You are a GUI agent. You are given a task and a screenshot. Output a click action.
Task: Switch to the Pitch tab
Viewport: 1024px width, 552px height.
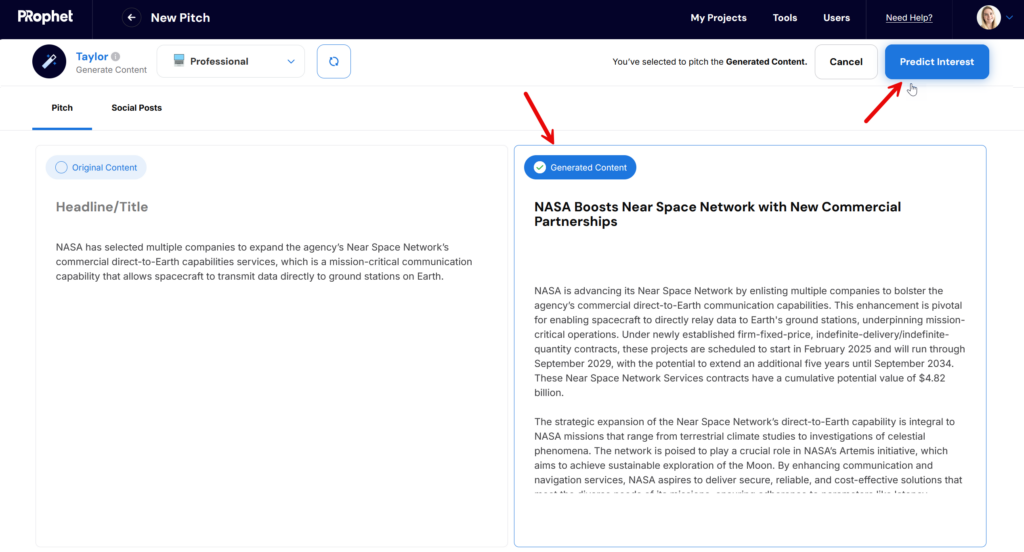[x=62, y=108]
